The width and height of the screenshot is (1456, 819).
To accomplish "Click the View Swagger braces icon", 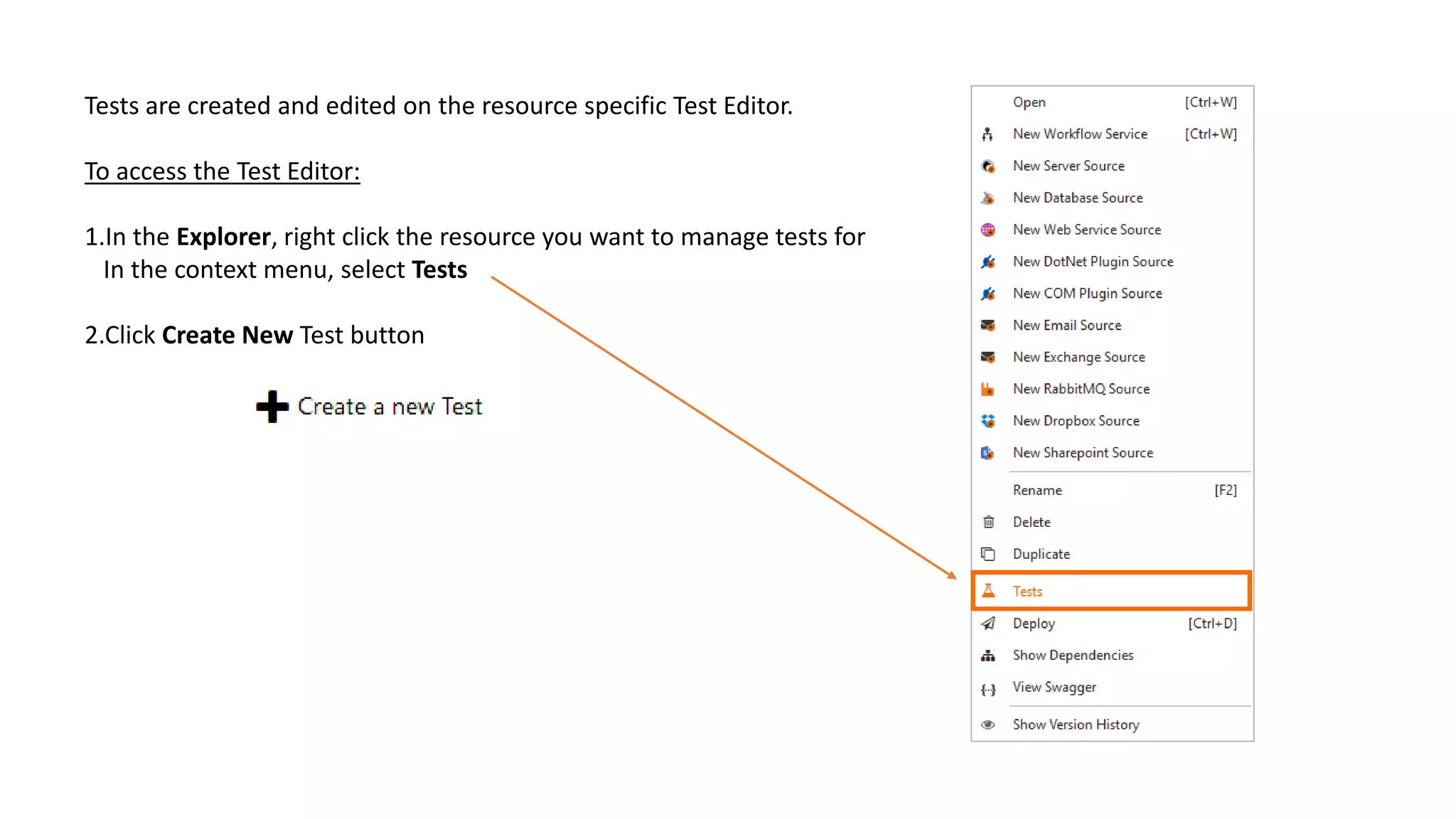I will click(x=988, y=689).
